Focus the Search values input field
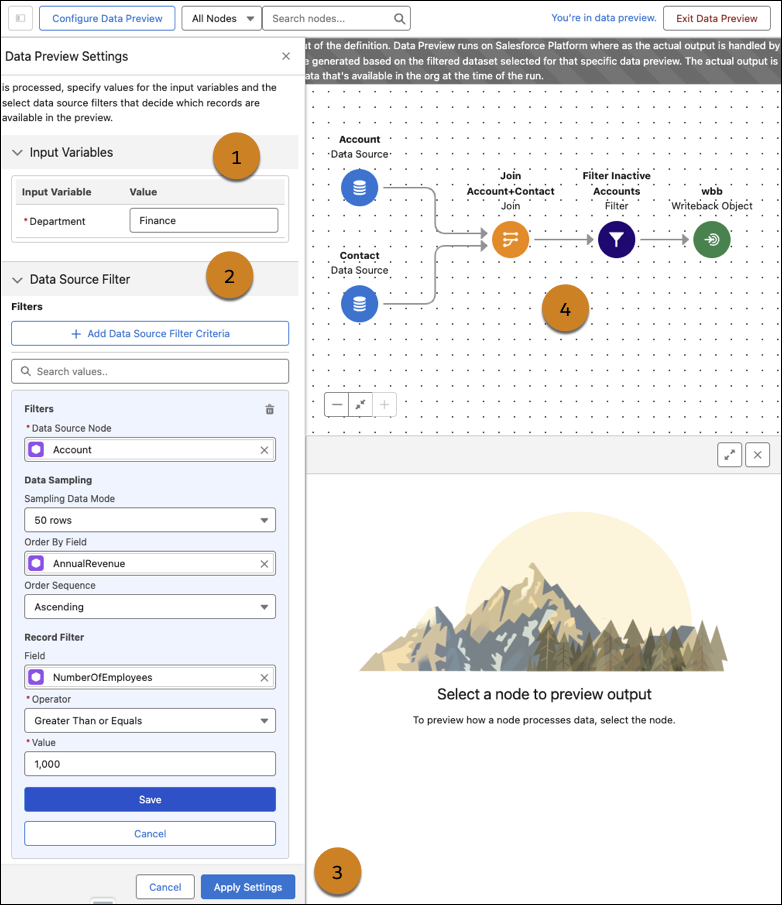This screenshot has width=782, height=905. point(150,371)
